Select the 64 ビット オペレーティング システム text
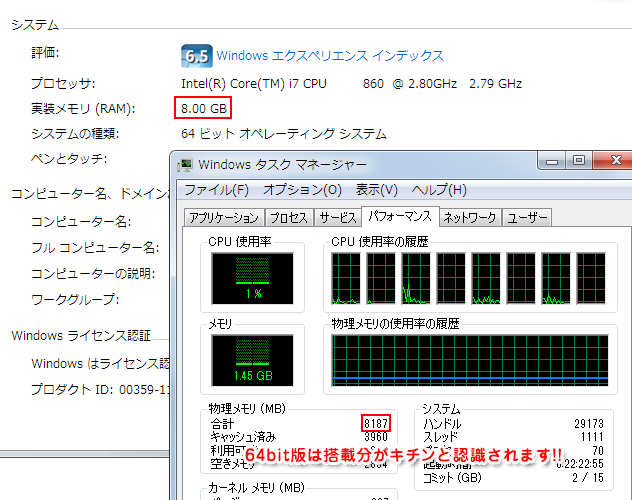 (x=284, y=133)
